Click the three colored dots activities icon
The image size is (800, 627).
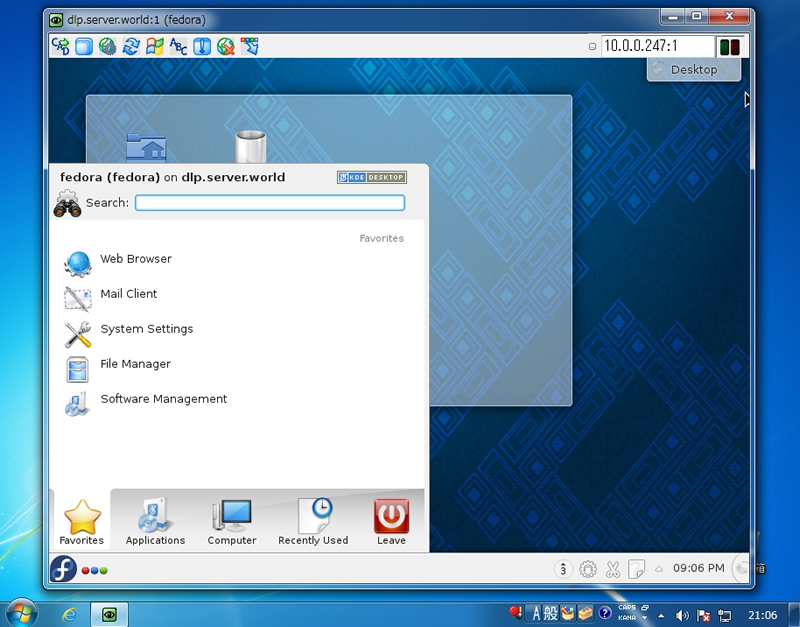(x=94, y=570)
